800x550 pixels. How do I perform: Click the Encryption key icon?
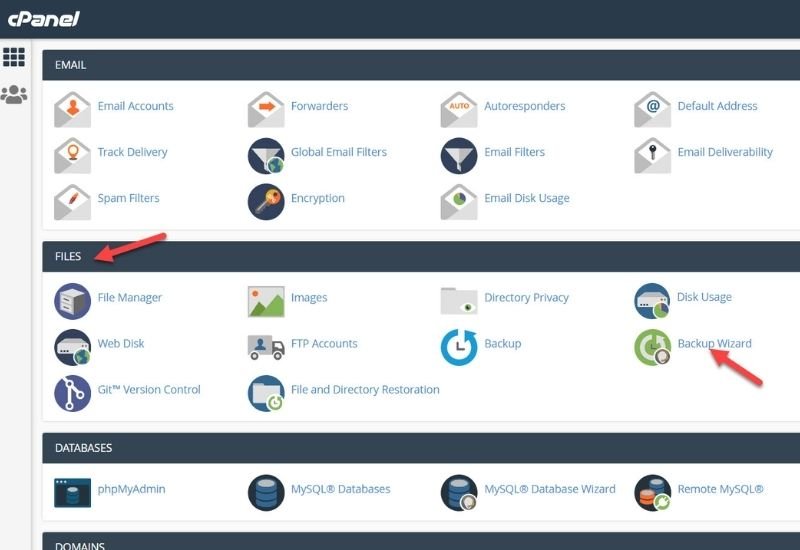point(266,202)
